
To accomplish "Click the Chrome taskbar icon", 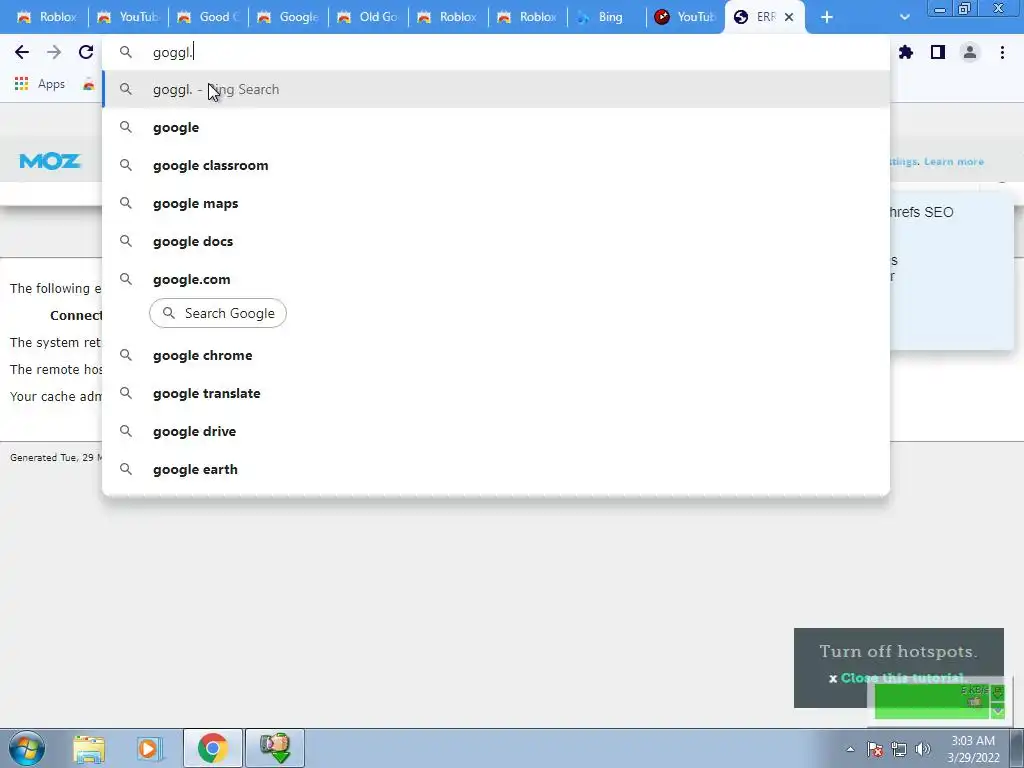I will [213, 748].
